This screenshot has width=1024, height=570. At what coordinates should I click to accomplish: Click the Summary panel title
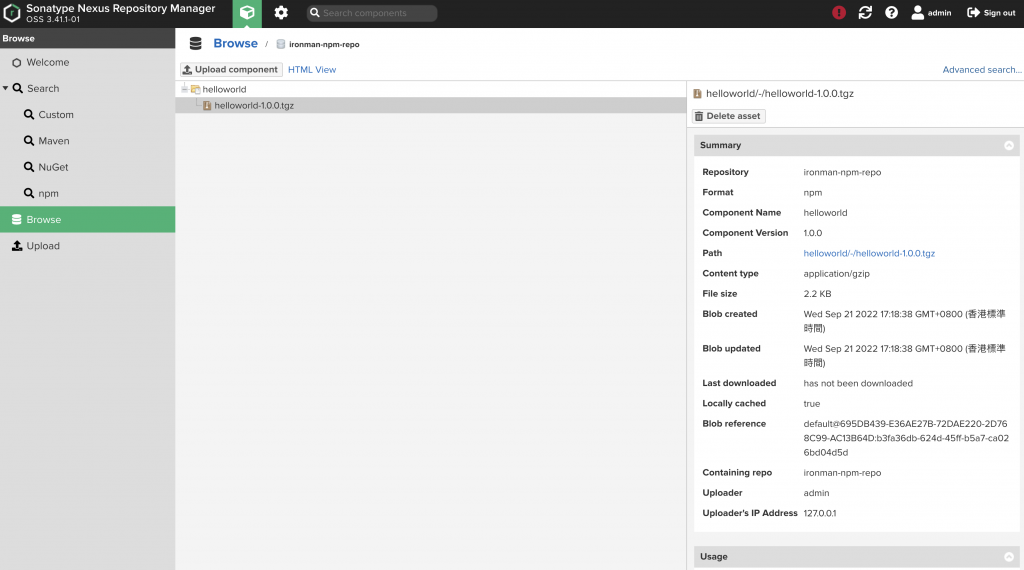pos(720,145)
